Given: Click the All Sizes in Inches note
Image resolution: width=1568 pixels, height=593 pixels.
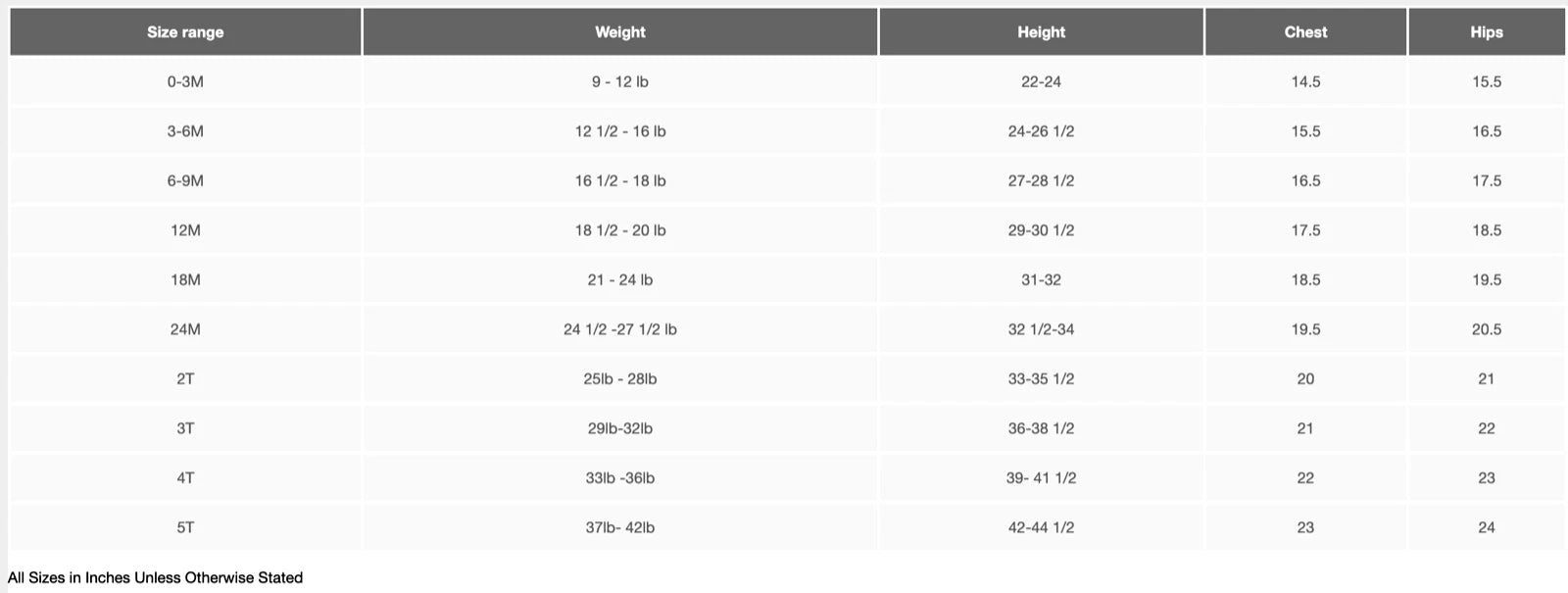Looking at the screenshot, I should pos(156,577).
